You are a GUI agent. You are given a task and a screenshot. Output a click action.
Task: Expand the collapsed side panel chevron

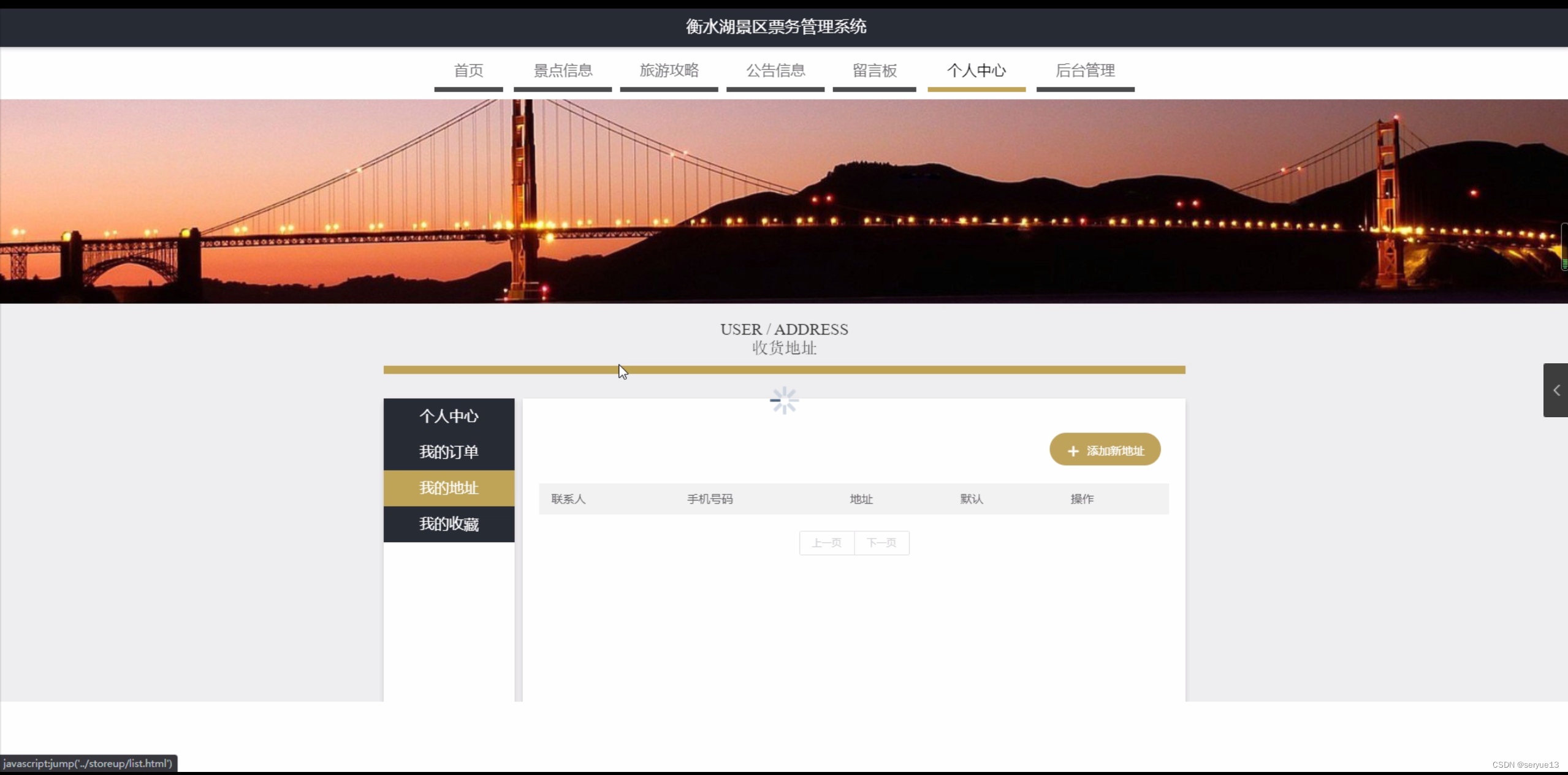pyautogui.click(x=1556, y=390)
